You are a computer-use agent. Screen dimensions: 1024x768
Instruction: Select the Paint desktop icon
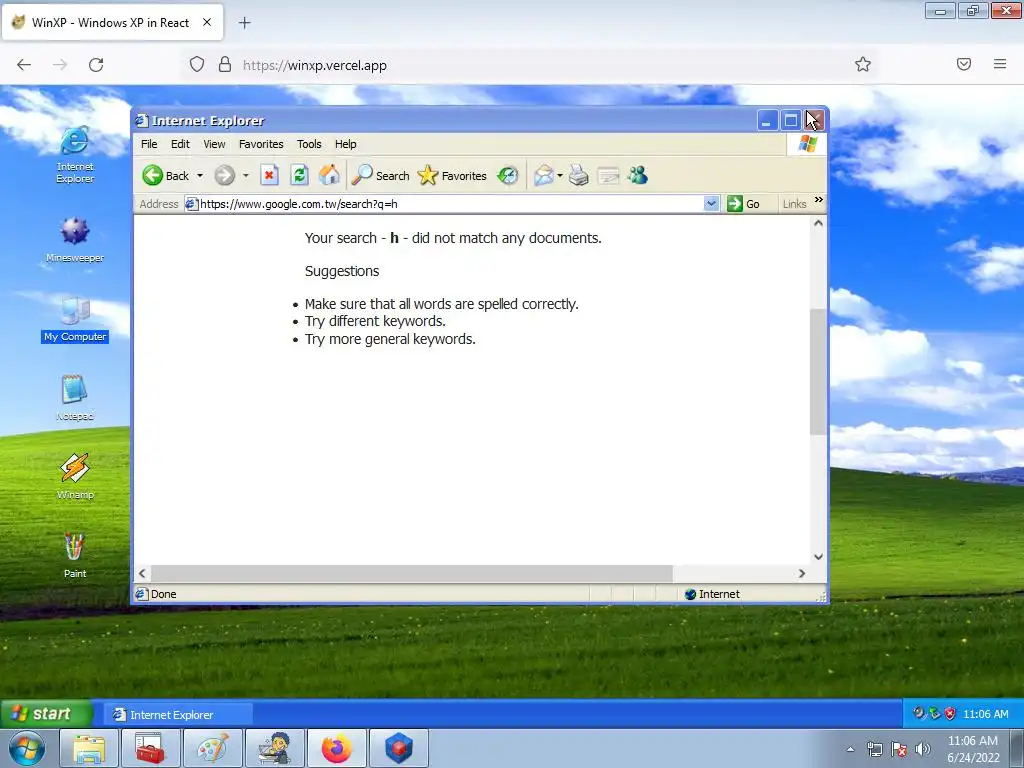click(x=75, y=555)
